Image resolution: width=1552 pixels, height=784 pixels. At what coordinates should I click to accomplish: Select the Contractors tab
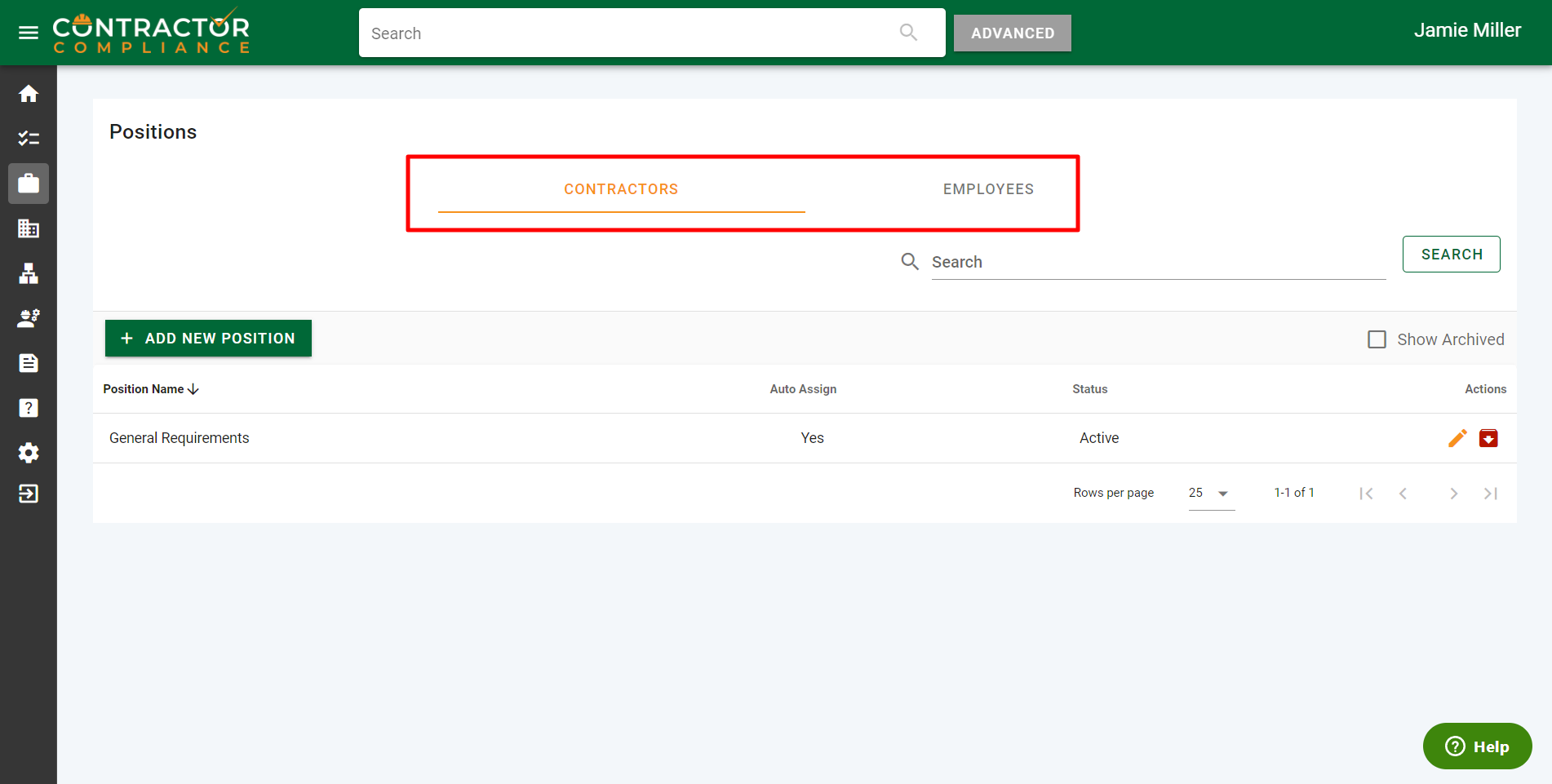click(x=621, y=189)
